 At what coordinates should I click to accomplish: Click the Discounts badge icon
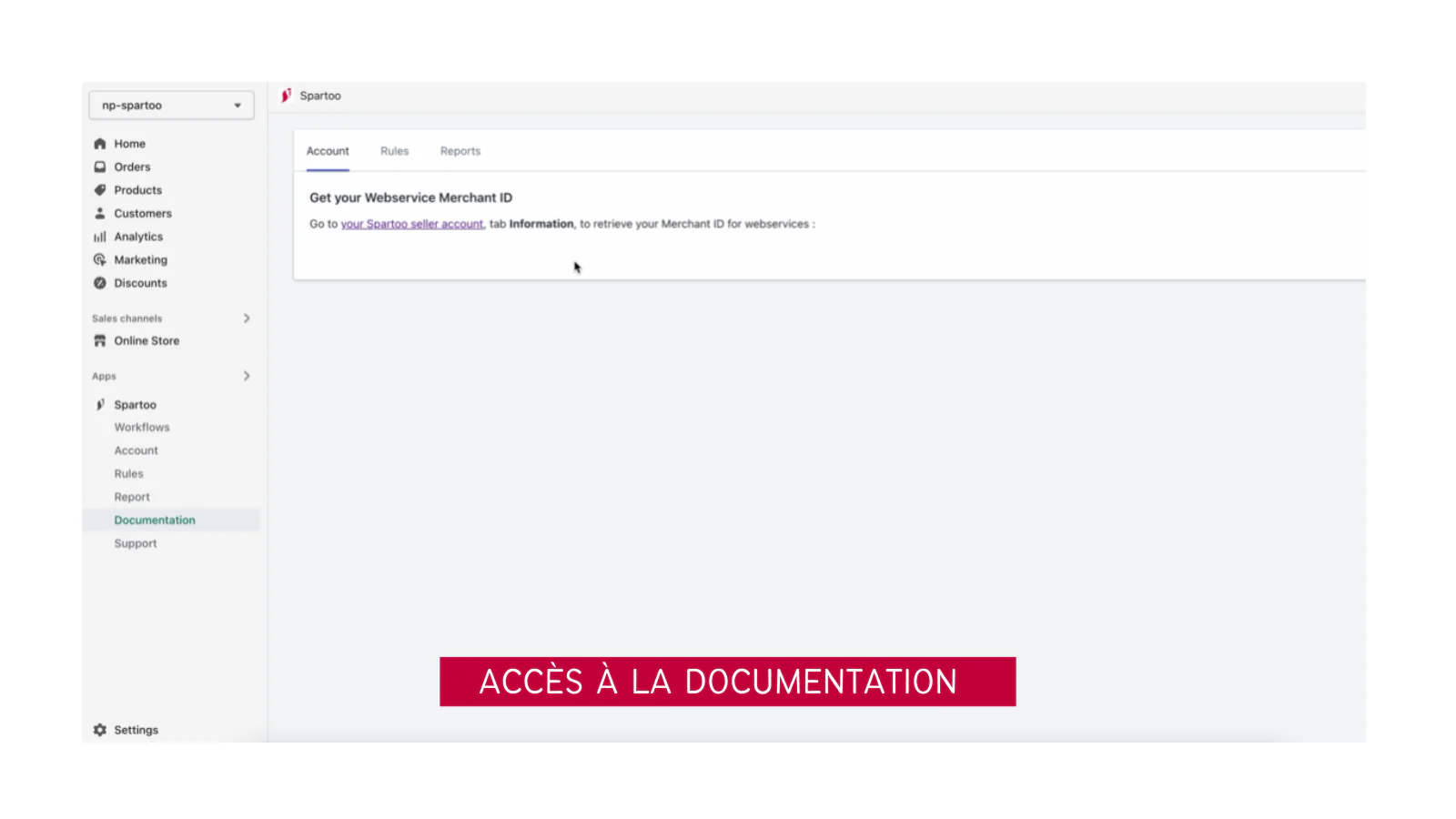coord(100,283)
